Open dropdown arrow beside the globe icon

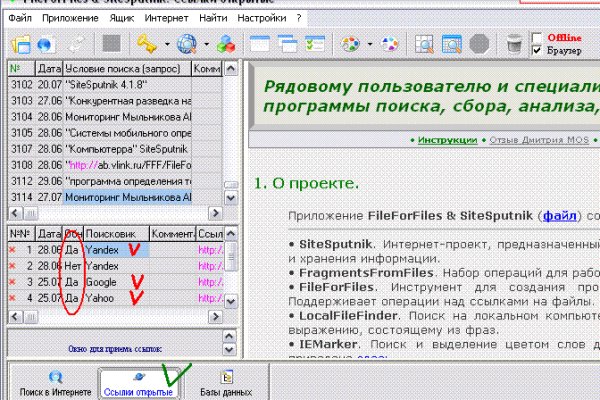pyautogui.click(x=206, y=45)
